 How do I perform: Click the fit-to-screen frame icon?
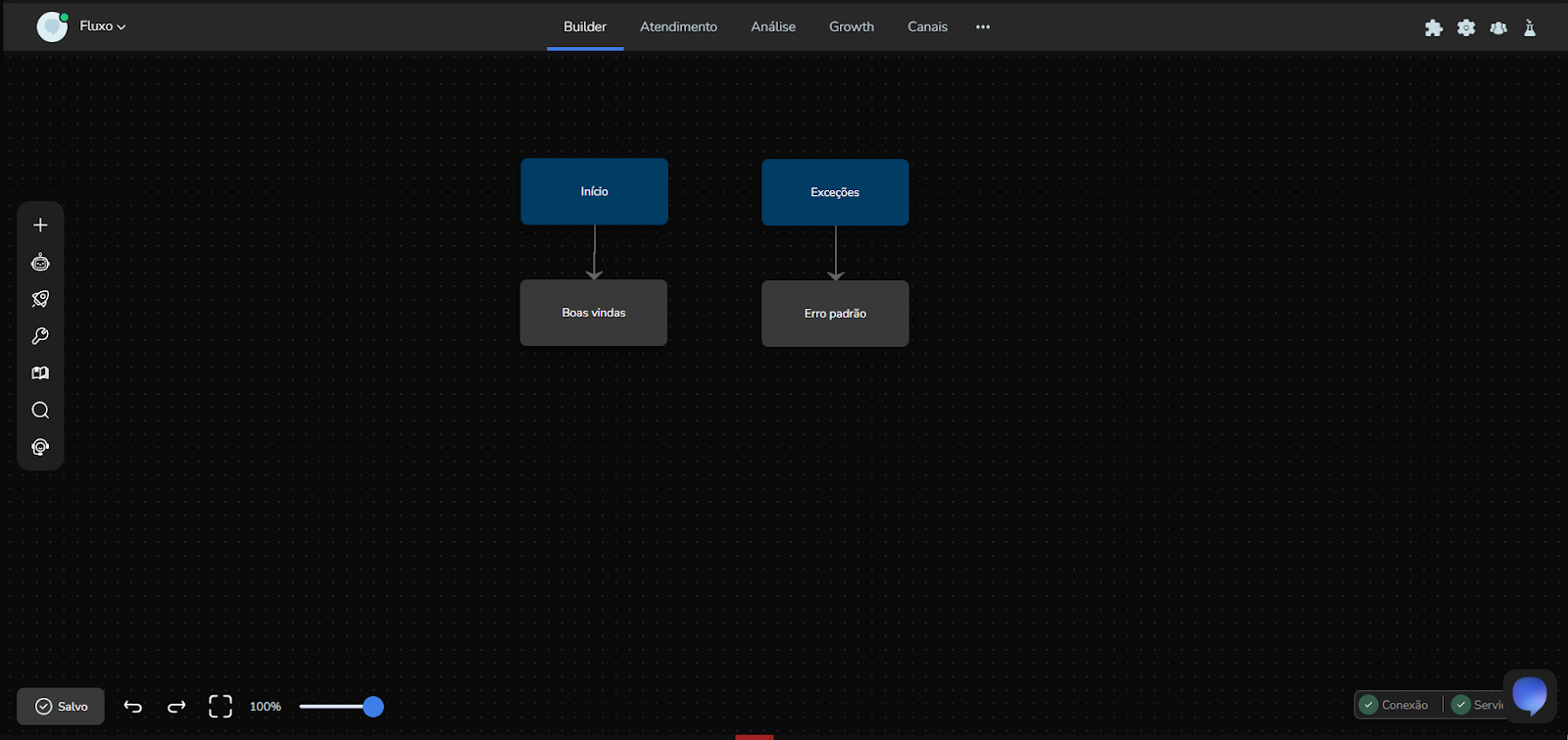[220, 707]
